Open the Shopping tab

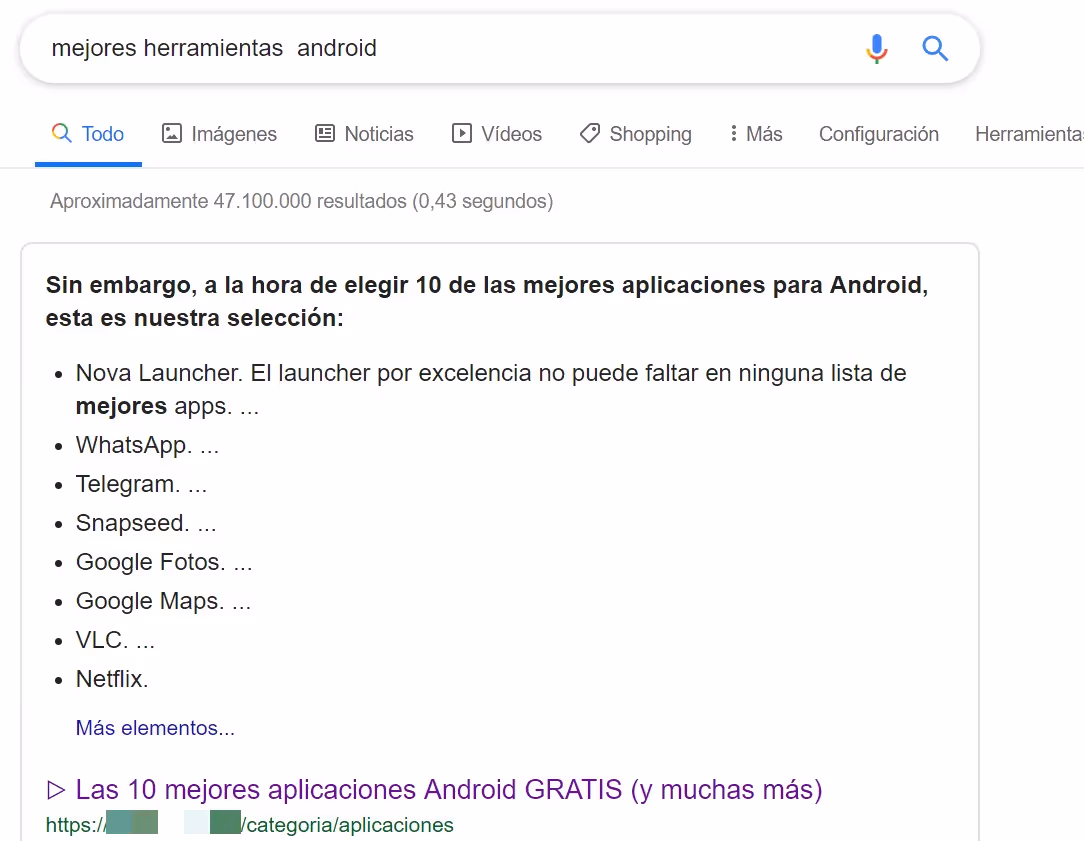[635, 133]
